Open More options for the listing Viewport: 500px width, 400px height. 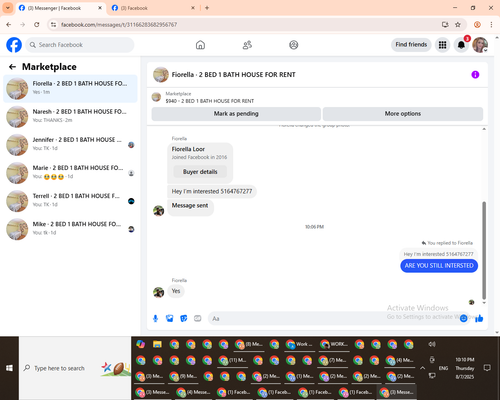click(x=403, y=114)
